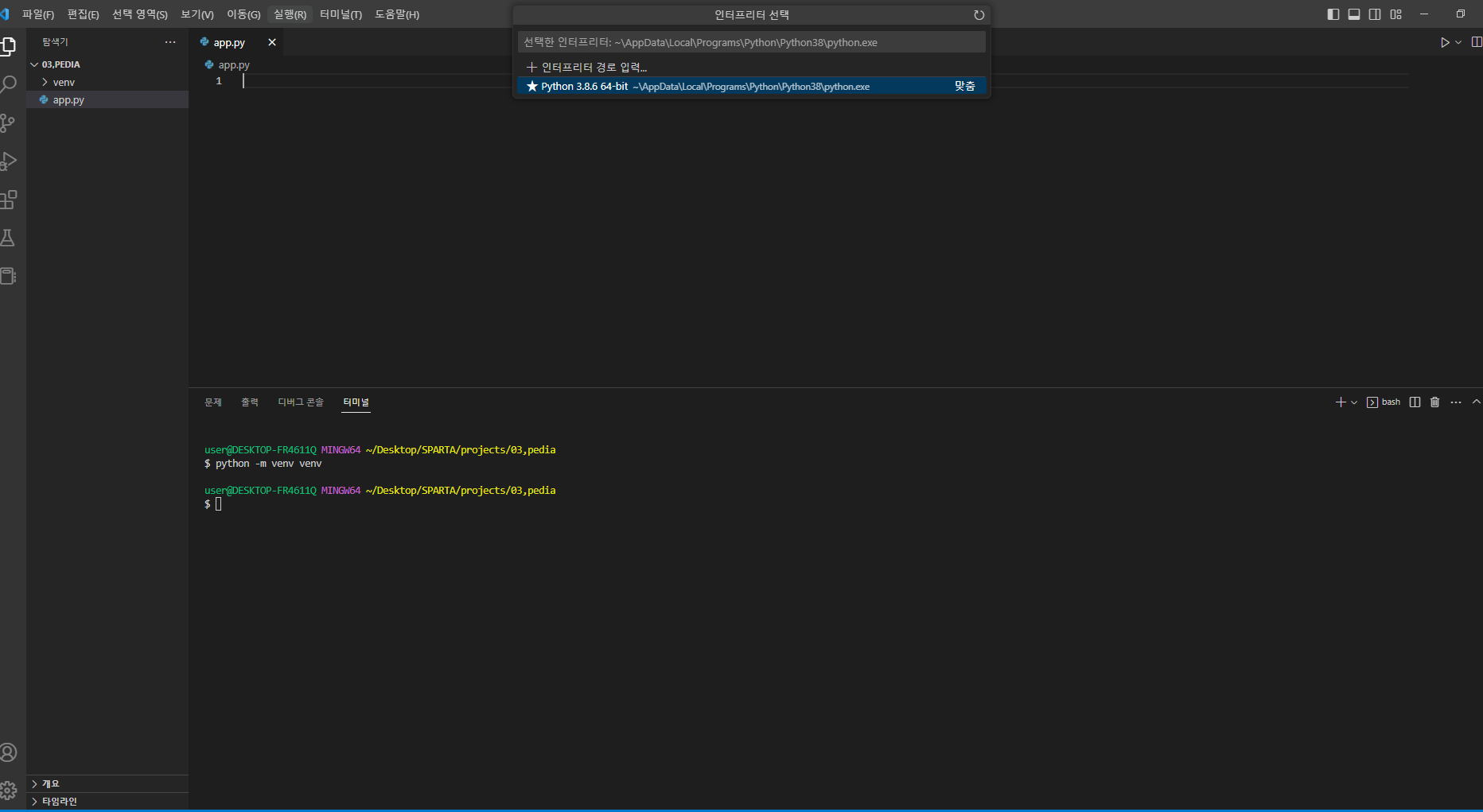Run the Python file with the play icon

(x=1445, y=42)
